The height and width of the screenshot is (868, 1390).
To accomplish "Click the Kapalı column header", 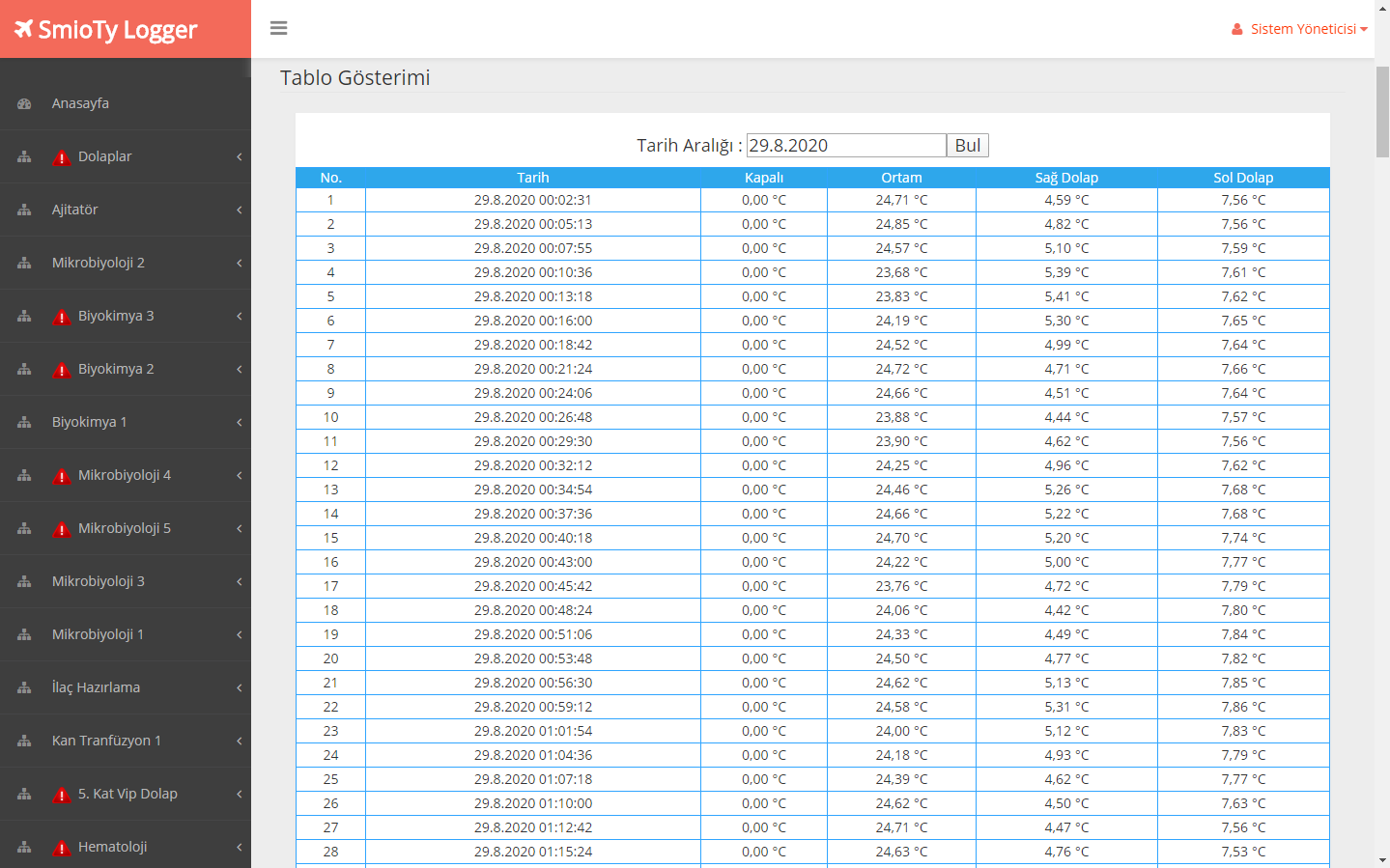I will click(764, 178).
